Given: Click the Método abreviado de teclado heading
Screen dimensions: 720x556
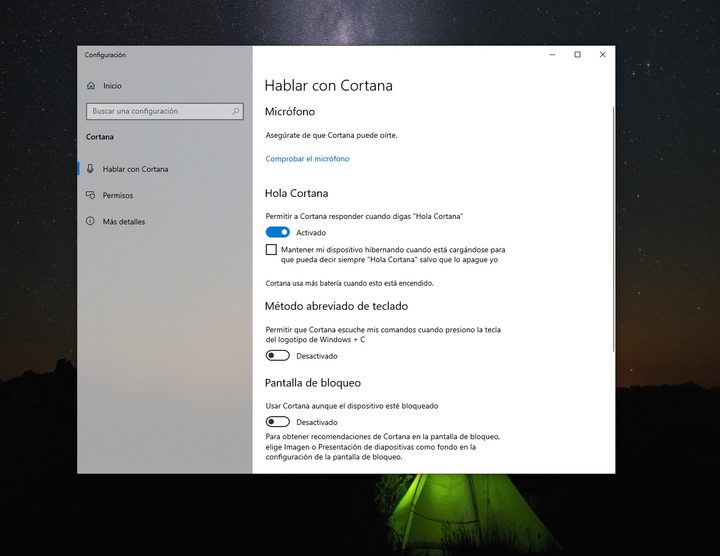Looking at the screenshot, I should 336,306.
